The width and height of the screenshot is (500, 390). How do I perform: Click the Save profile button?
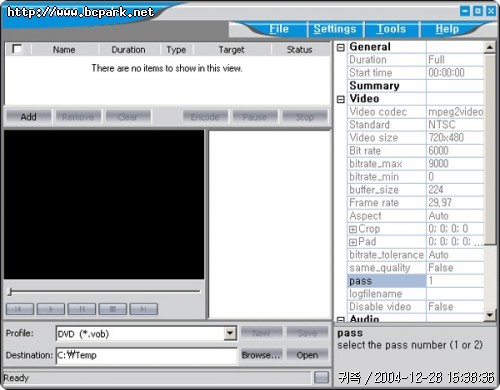tap(307, 333)
